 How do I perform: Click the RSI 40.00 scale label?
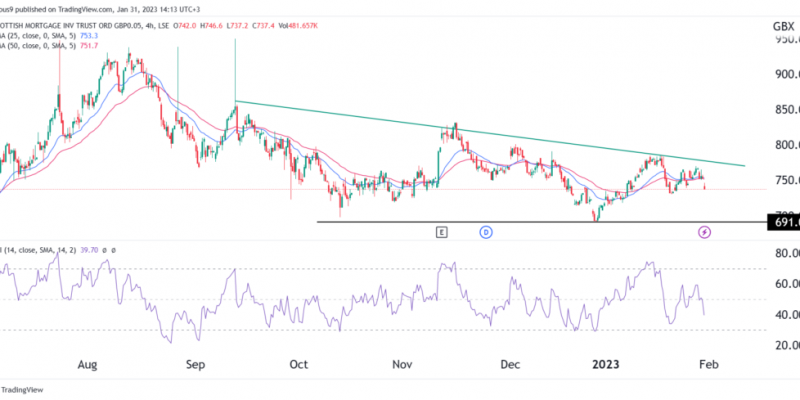[x=786, y=315]
